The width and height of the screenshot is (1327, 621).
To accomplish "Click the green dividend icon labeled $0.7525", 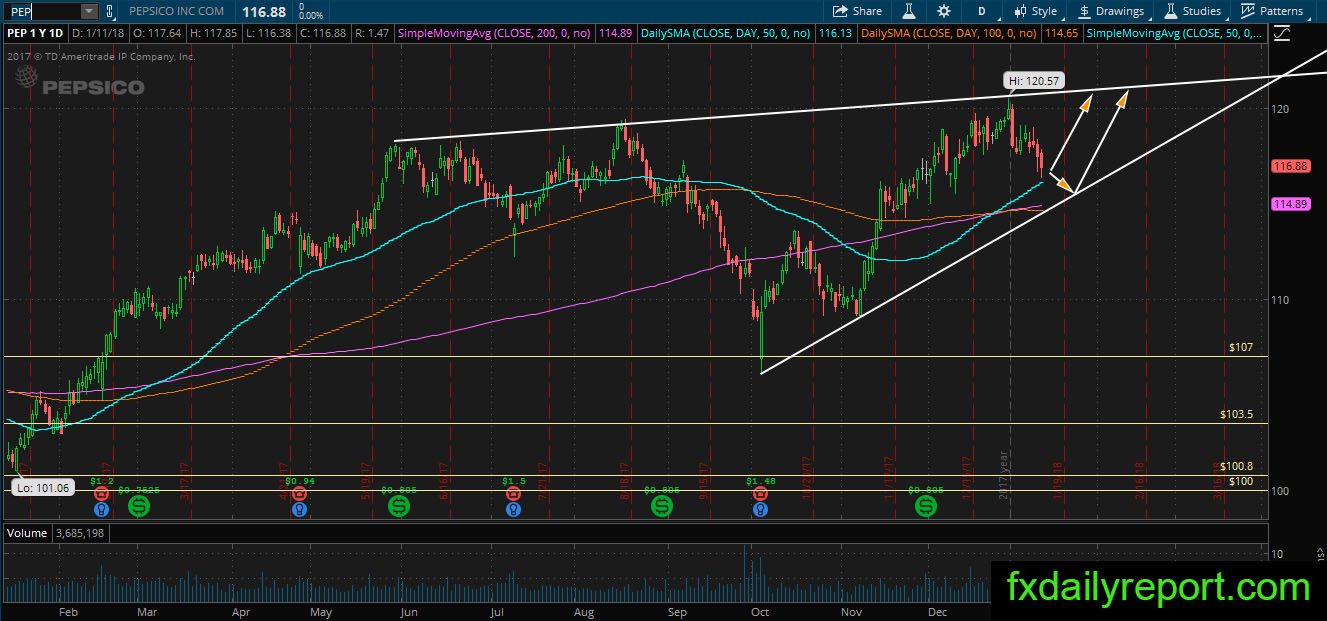I will (x=139, y=507).
